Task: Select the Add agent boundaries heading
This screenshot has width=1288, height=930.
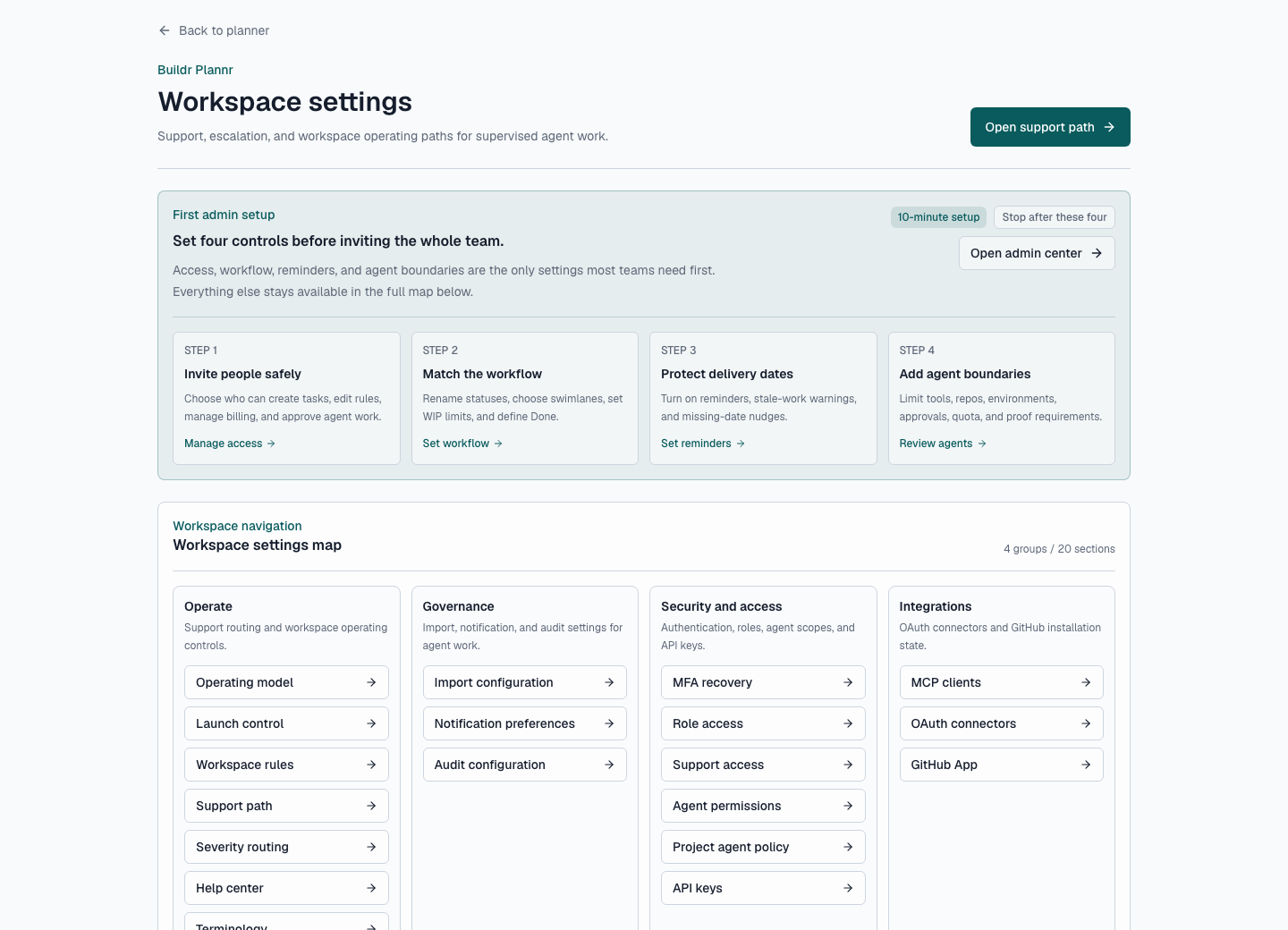Action: (965, 374)
